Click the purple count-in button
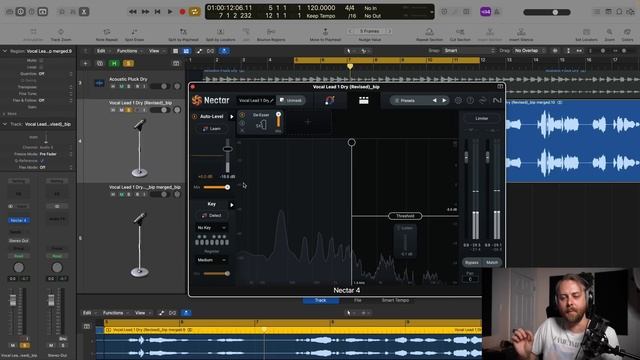 (485, 12)
